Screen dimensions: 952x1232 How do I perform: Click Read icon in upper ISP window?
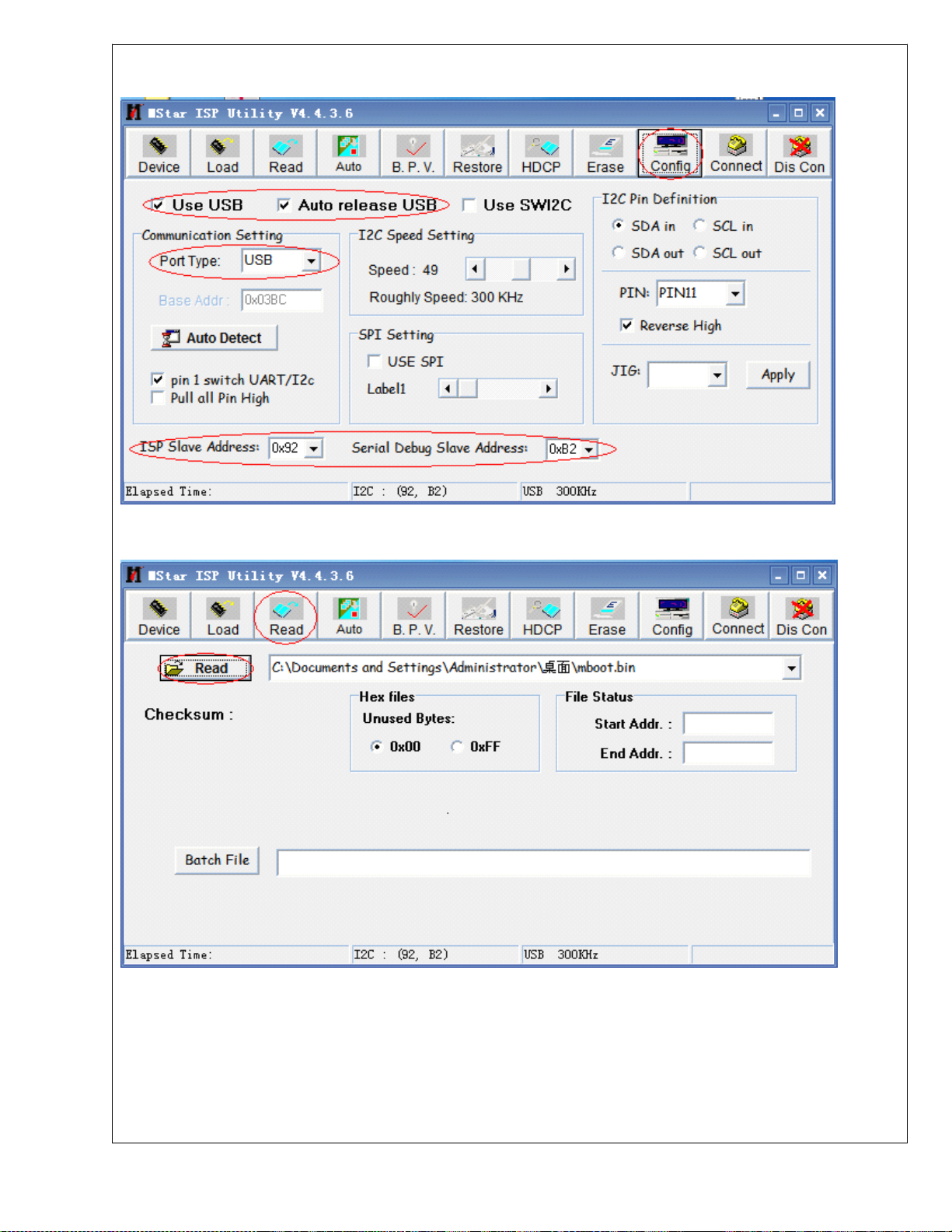(x=286, y=153)
